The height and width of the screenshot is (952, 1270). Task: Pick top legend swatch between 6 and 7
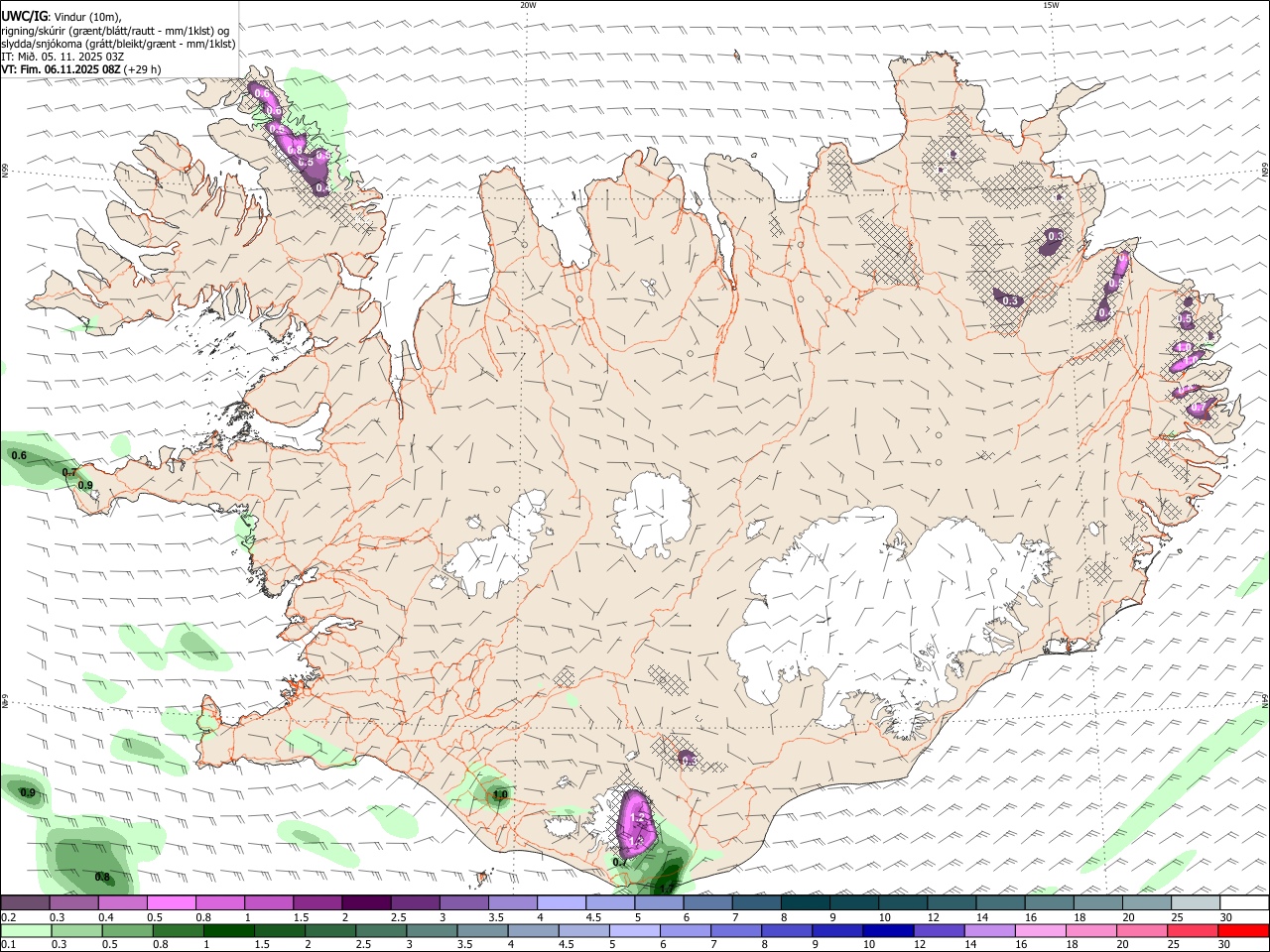click(707, 902)
